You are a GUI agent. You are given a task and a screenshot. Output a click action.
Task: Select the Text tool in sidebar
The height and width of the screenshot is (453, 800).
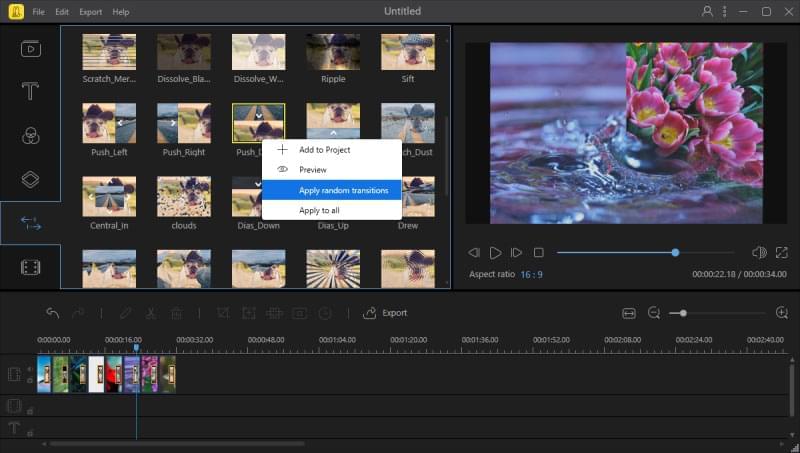pos(30,91)
